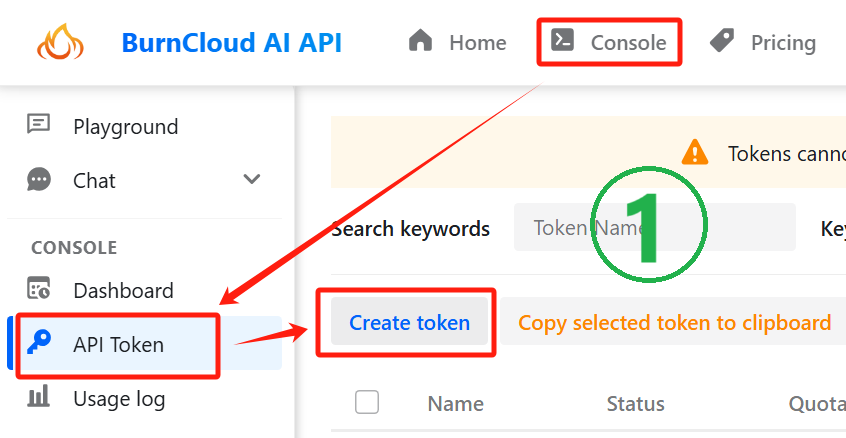Viewport: 846px width, 438px height.
Task: Go to the Pricing page
Action: click(762, 43)
